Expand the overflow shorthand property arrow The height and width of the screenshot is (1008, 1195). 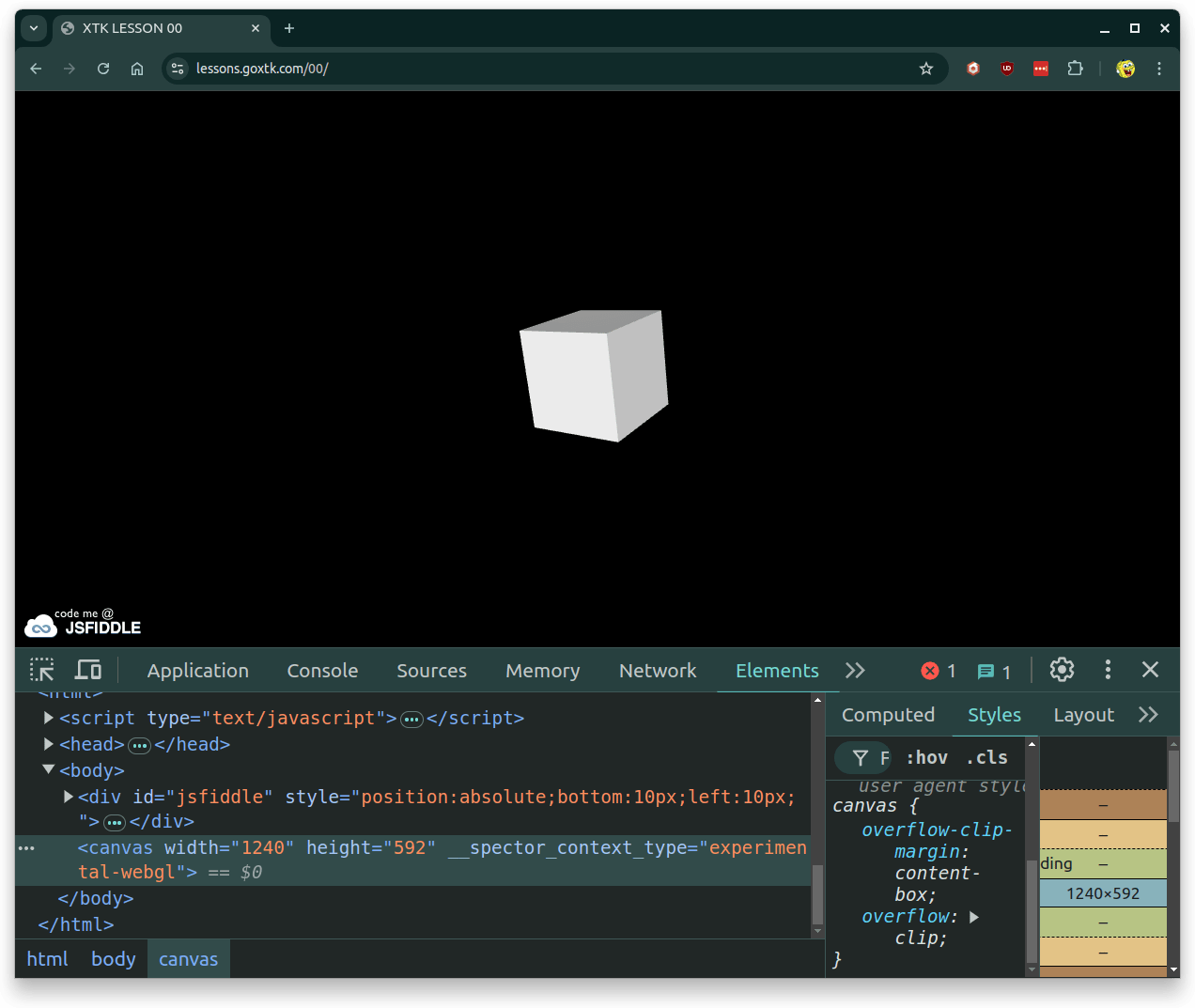(974, 917)
